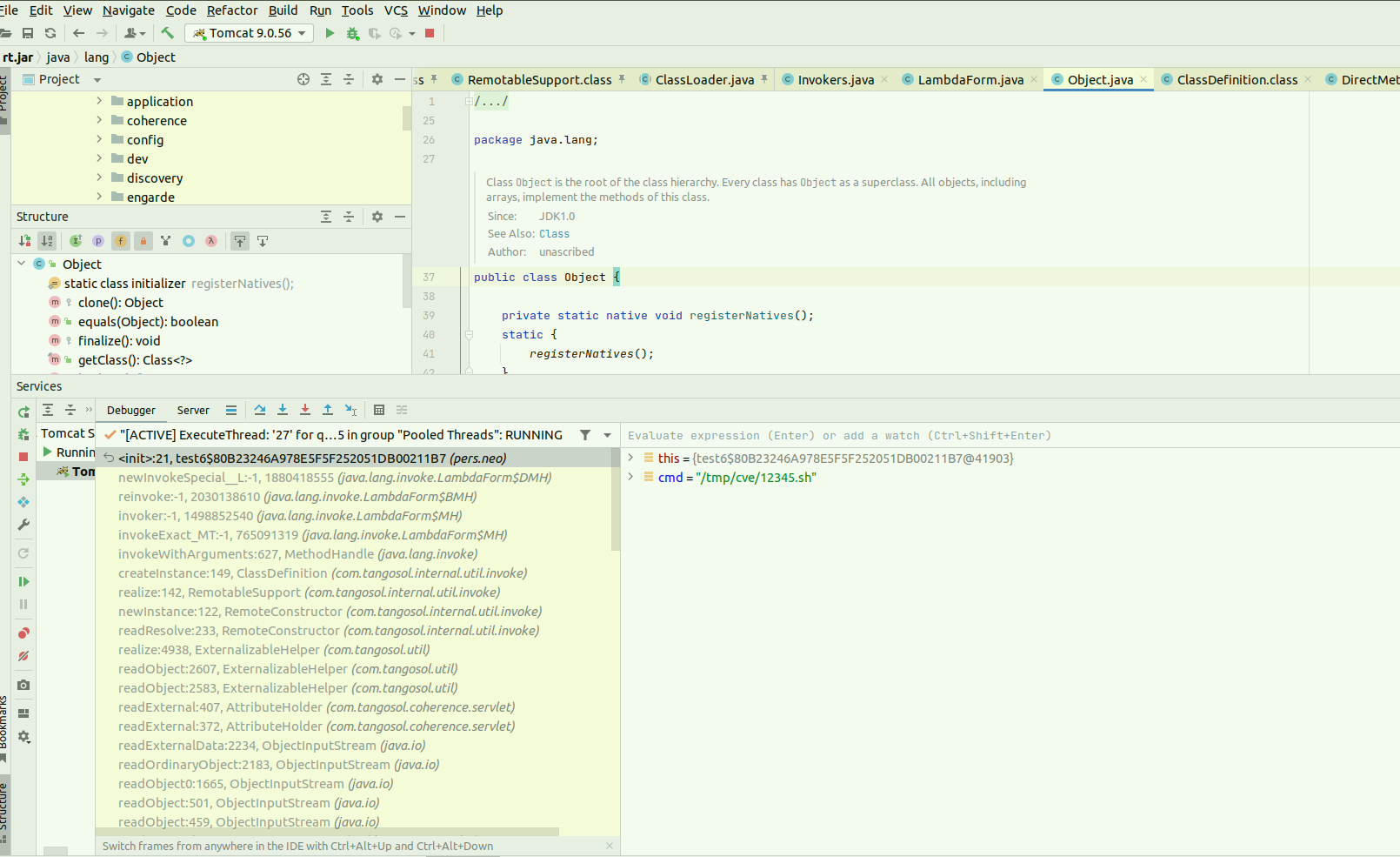1400x857 pixels.
Task: Click the Class link in See Also
Action: (x=554, y=234)
